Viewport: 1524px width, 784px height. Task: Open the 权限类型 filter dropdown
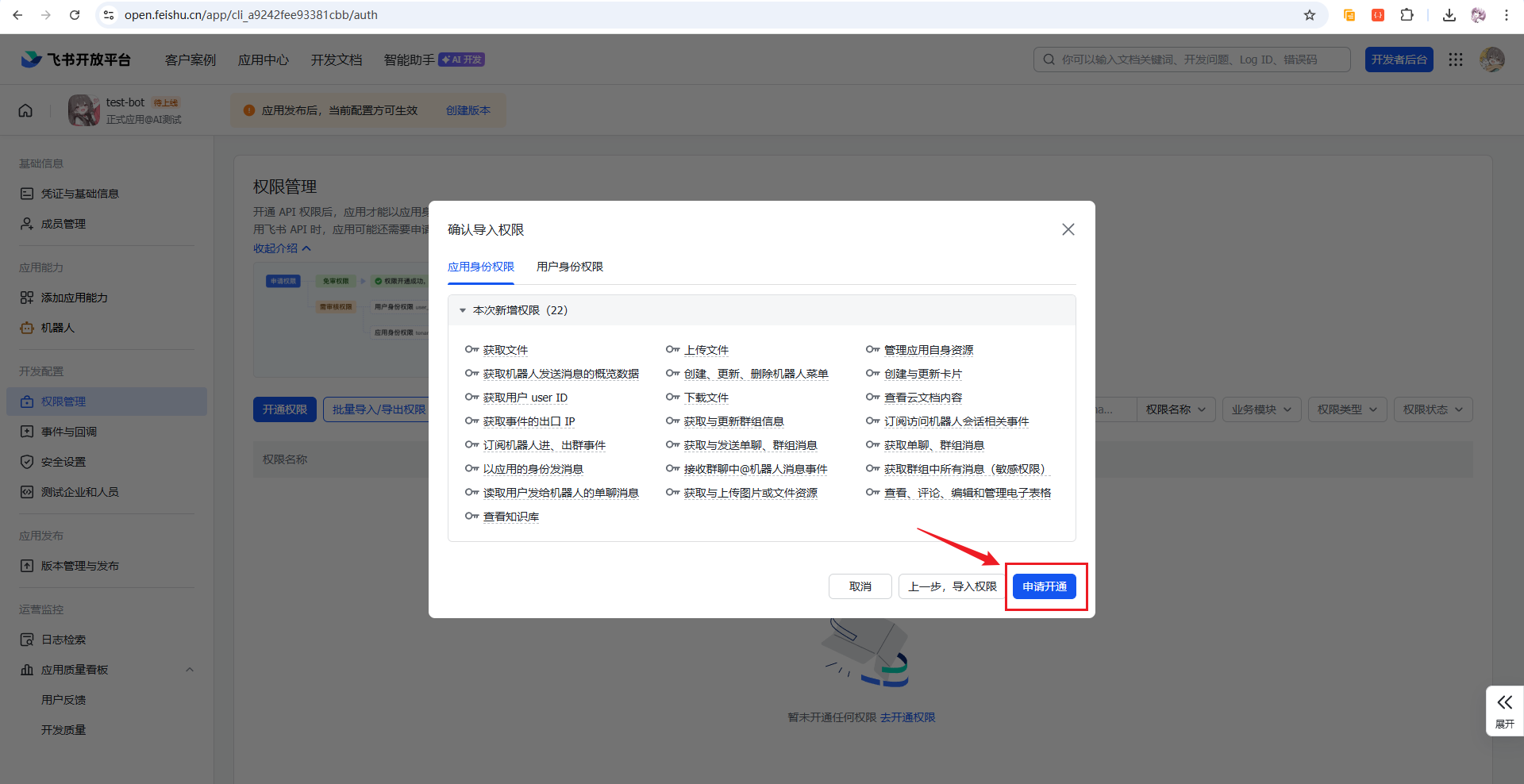(1347, 409)
